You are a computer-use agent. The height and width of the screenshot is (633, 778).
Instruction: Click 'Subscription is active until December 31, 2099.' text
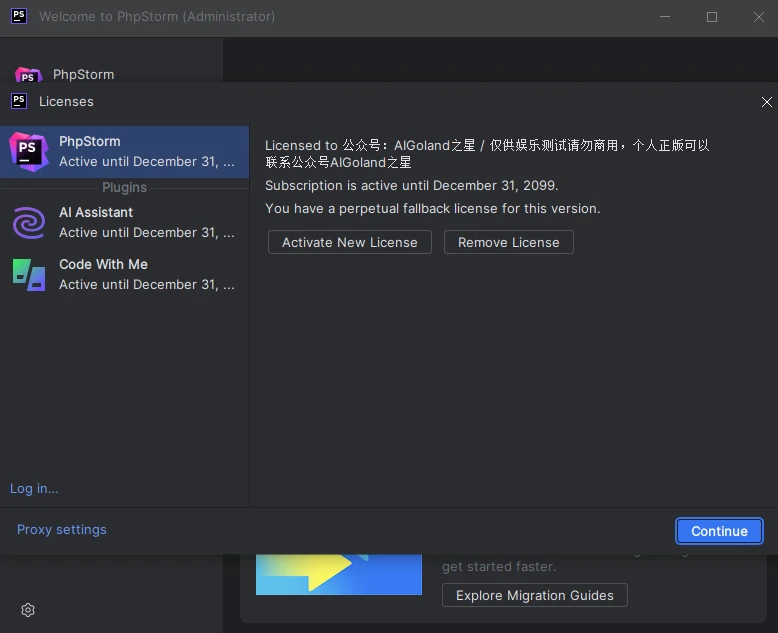(412, 186)
